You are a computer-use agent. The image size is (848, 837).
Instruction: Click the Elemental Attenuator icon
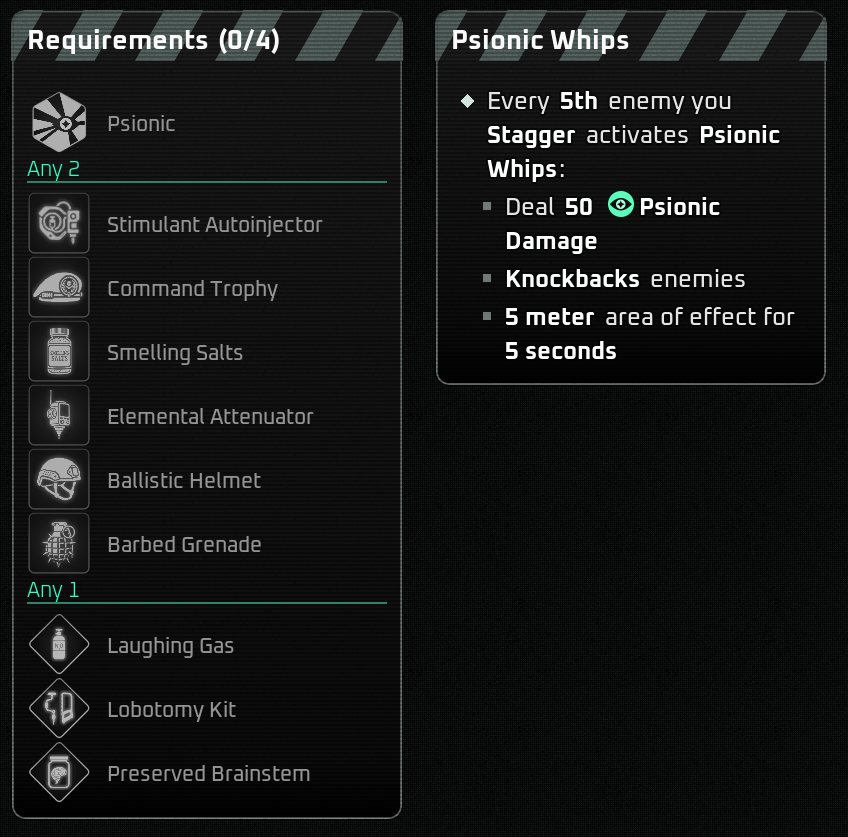[59, 416]
